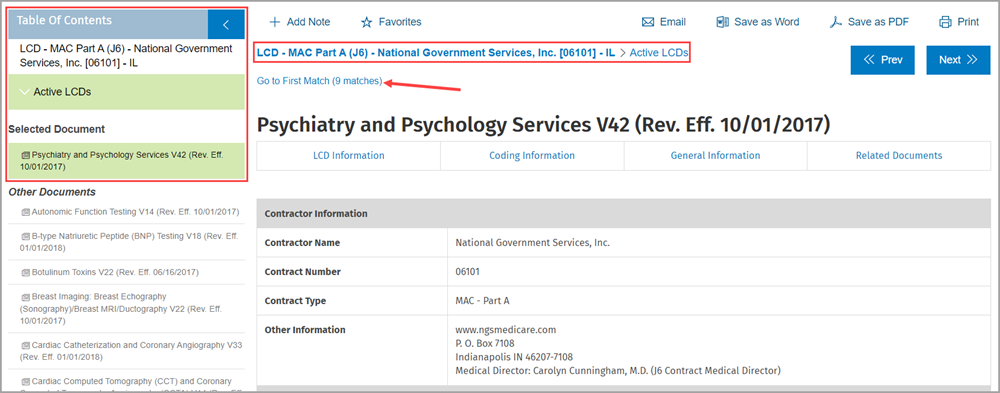The image size is (1000, 393).
Task: Click Contractor Information section header
Action: (x=624, y=214)
